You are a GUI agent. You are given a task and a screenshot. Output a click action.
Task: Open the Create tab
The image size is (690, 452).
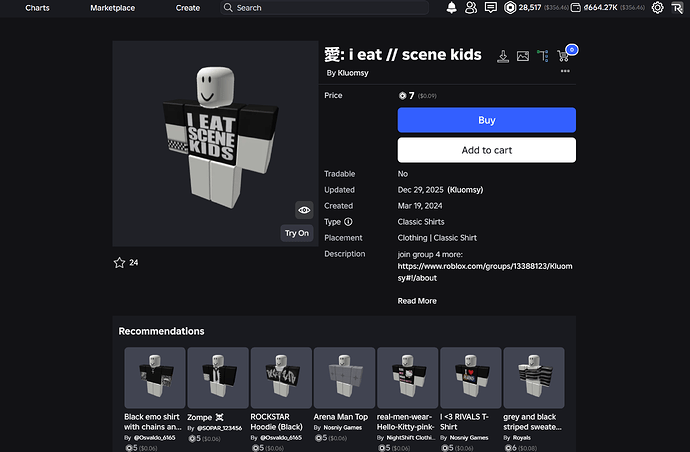pos(188,7)
